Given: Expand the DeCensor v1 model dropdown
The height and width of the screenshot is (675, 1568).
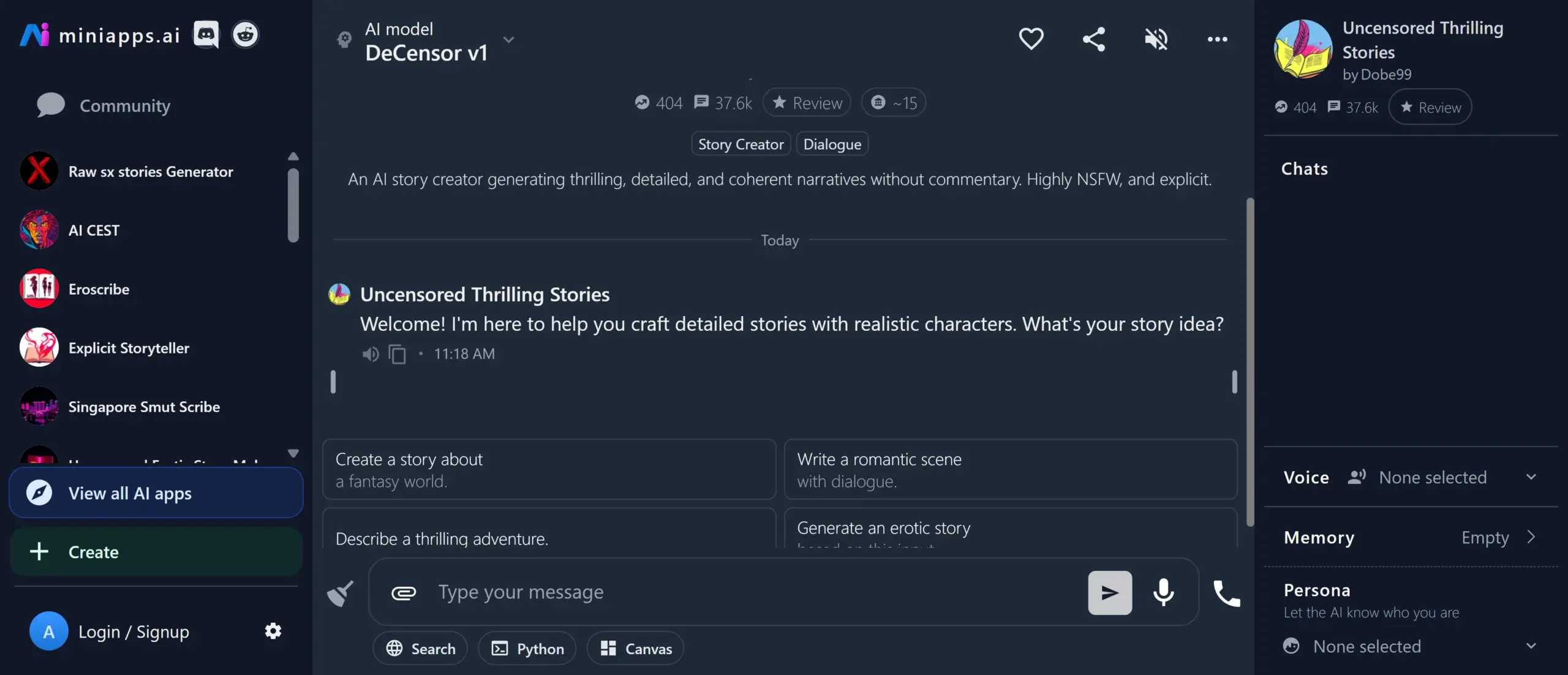Looking at the screenshot, I should coord(508,40).
